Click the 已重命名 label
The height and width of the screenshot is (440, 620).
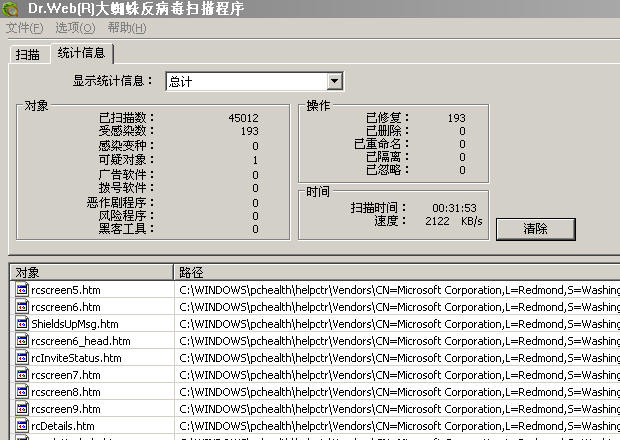pyautogui.click(x=381, y=144)
